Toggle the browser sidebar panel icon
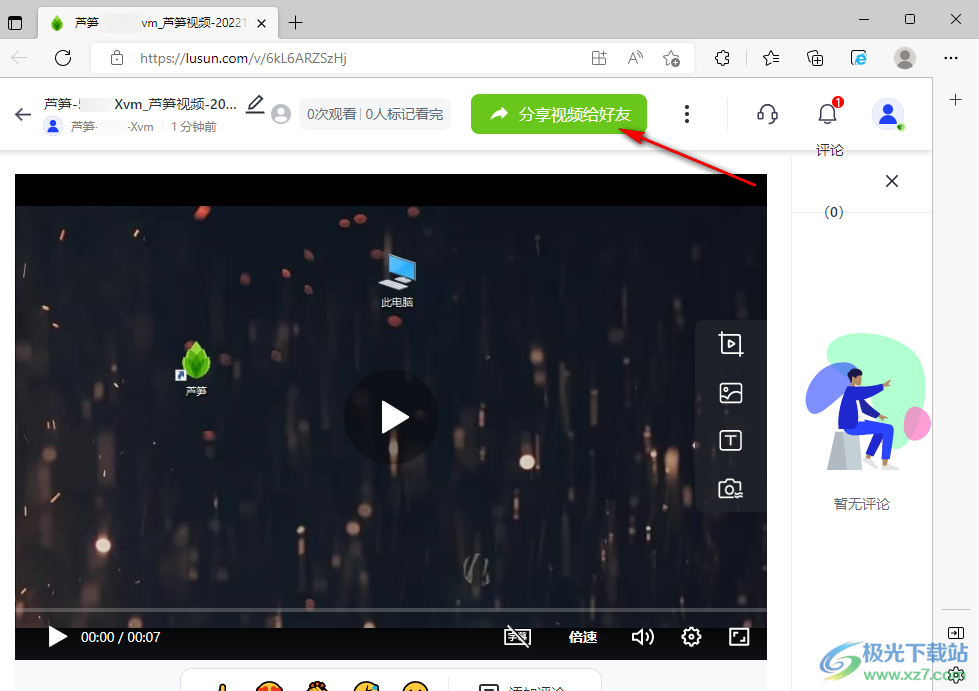This screenshot has width=979, height=691. [956, 633]
